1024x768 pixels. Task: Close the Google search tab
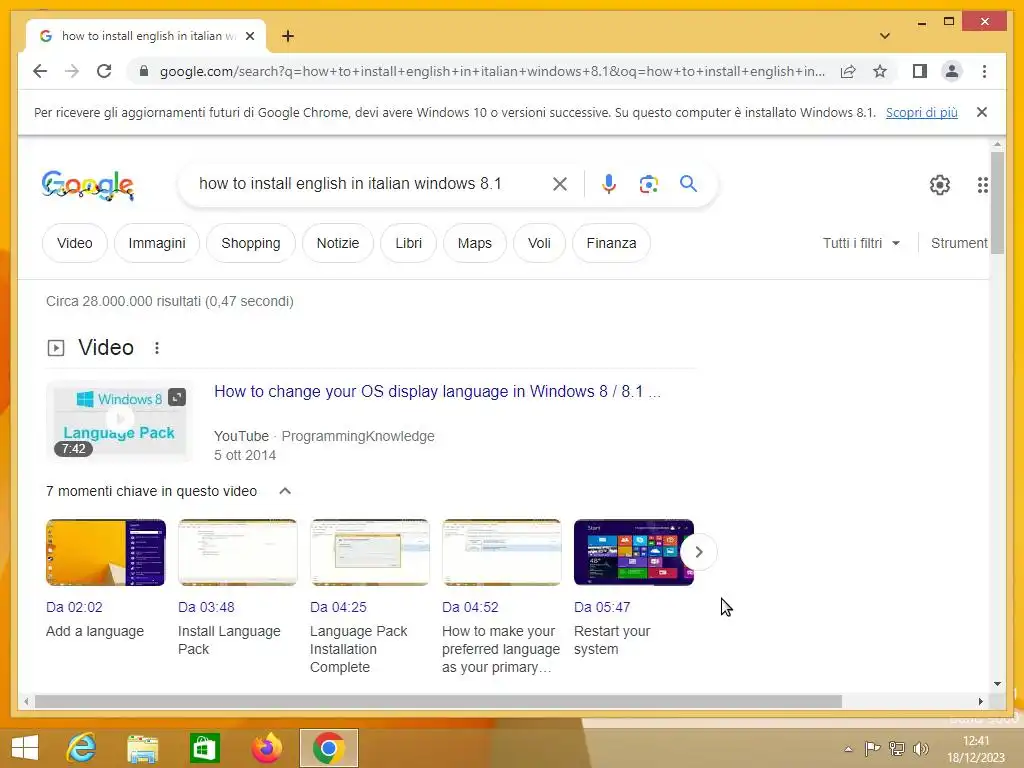tap(249, 37)
